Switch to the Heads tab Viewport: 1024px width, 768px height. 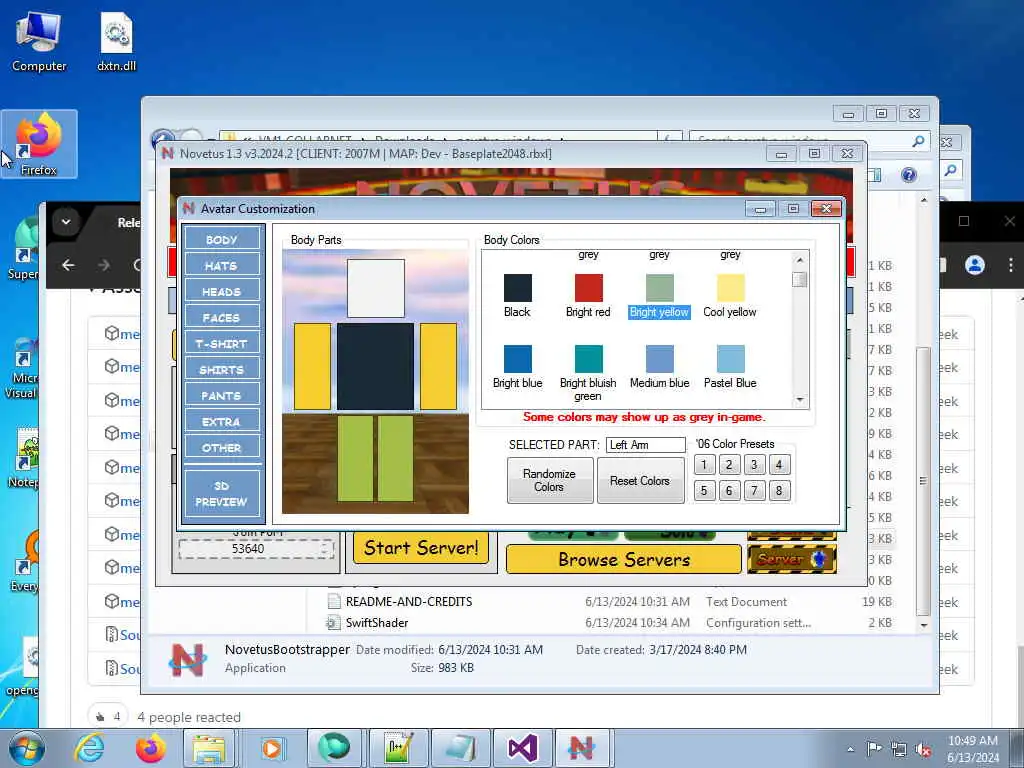222,291
